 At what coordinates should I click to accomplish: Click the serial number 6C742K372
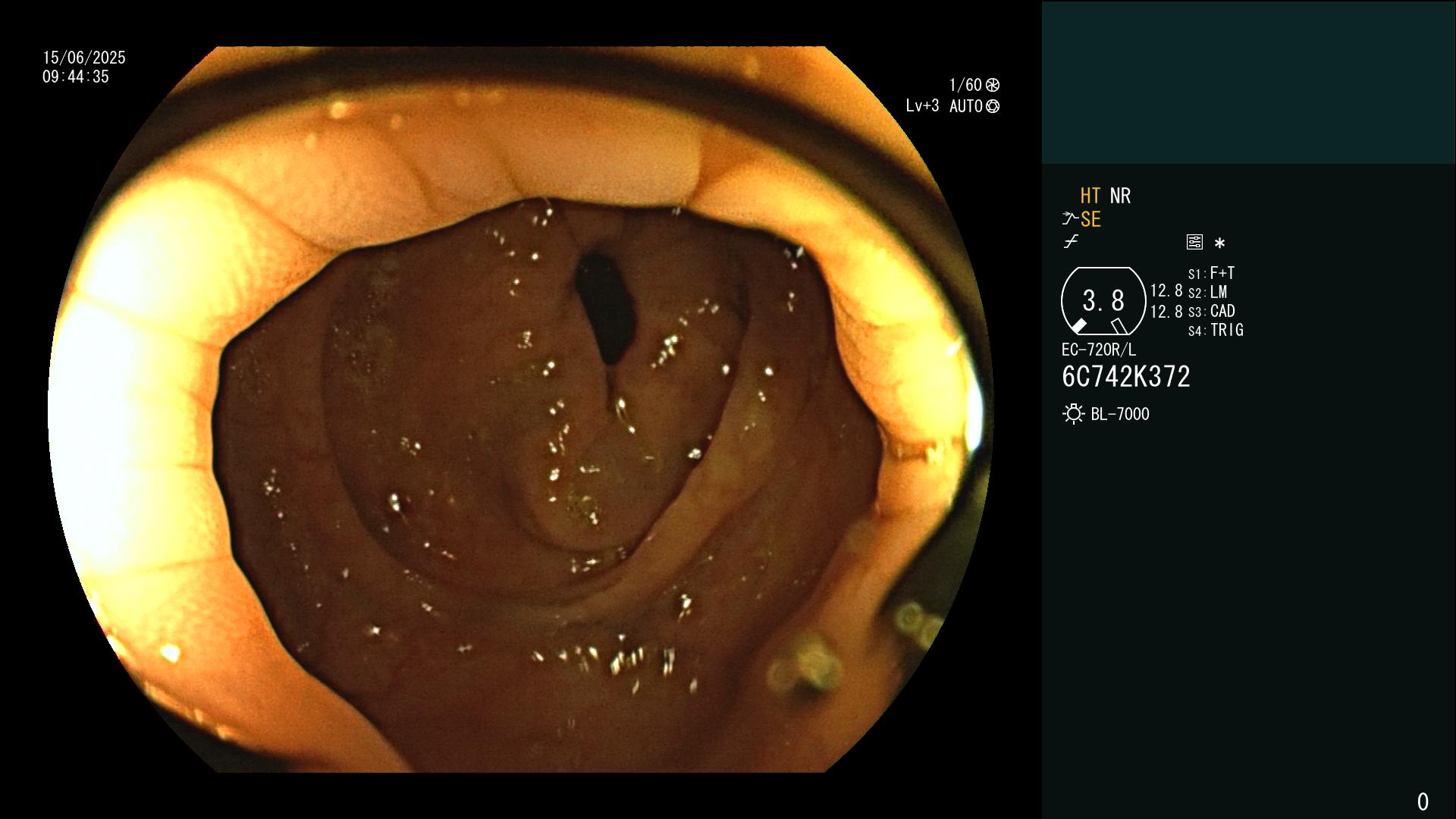[x=1126, y=377]
